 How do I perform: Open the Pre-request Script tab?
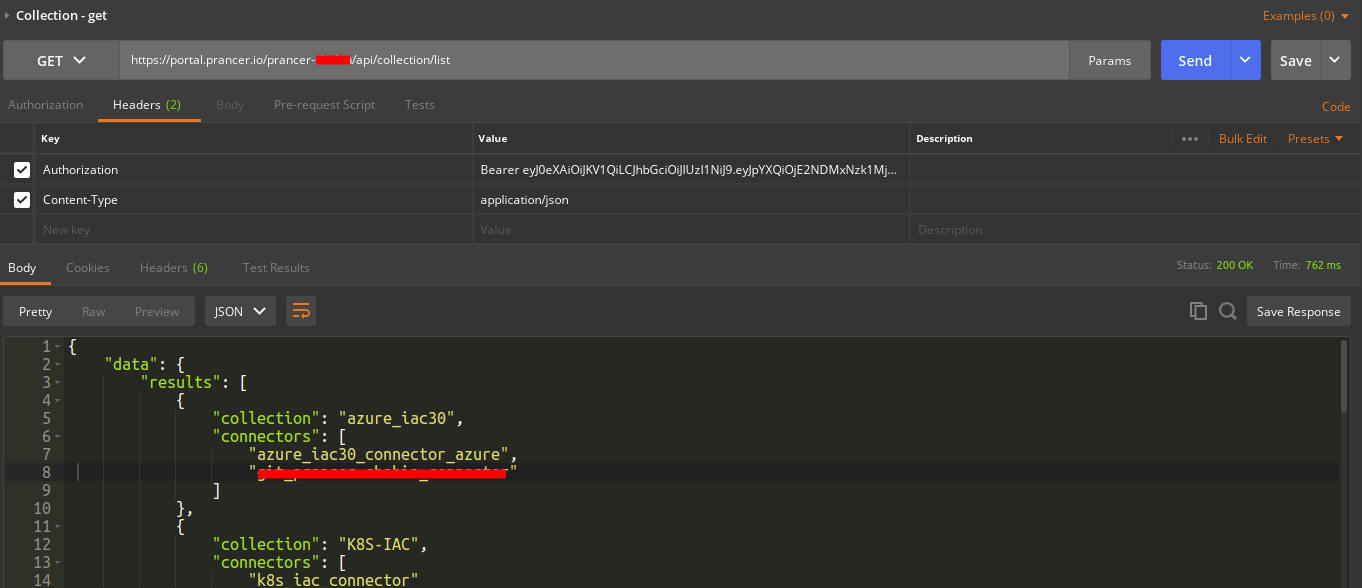(x=324, y=105)
